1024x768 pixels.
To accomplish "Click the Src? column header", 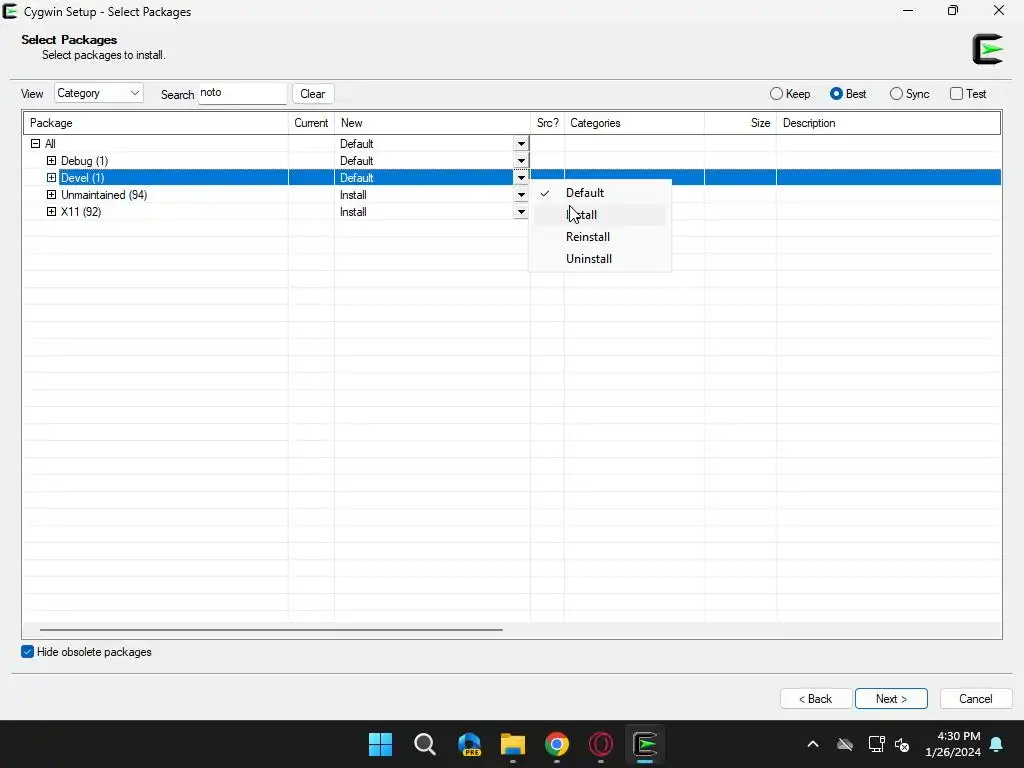I will point(547,123).
